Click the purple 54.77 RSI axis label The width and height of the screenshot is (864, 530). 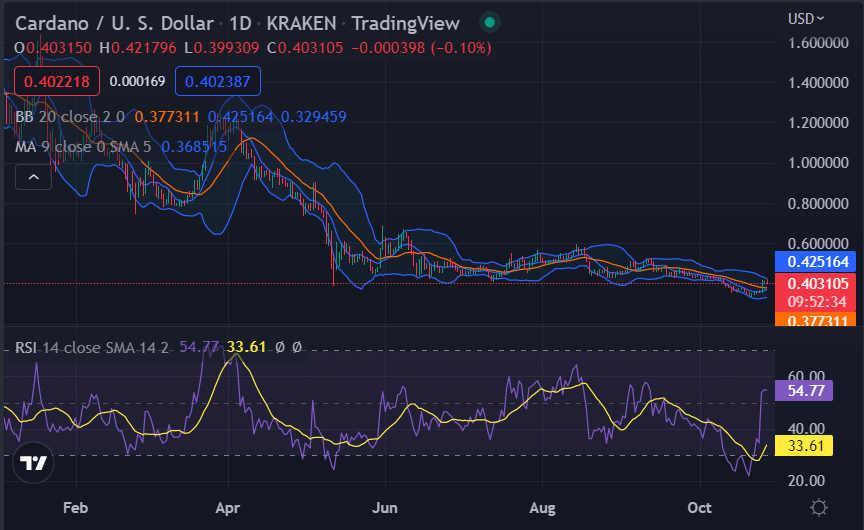point(804,391)
